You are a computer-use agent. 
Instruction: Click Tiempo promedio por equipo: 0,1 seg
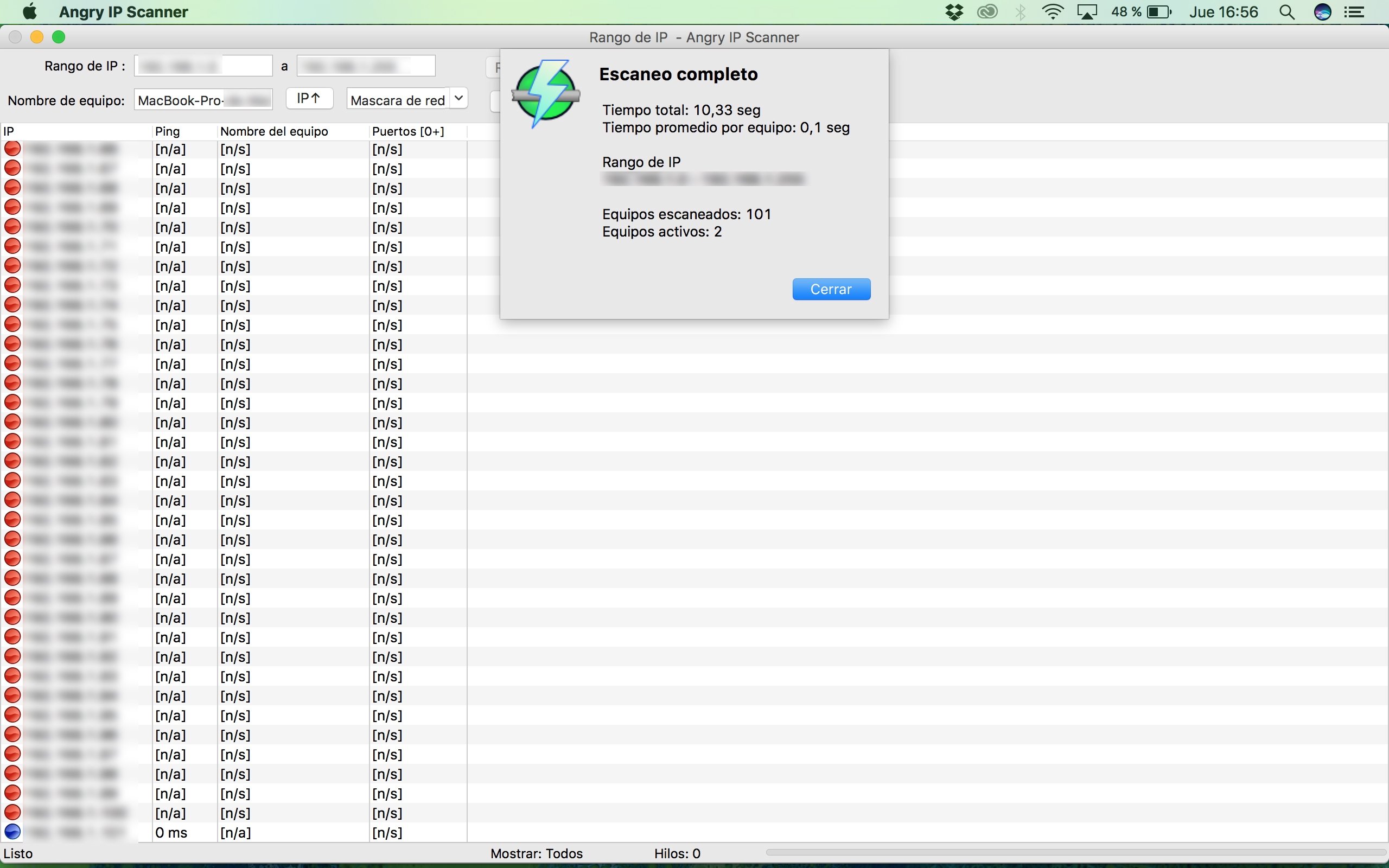726,127
